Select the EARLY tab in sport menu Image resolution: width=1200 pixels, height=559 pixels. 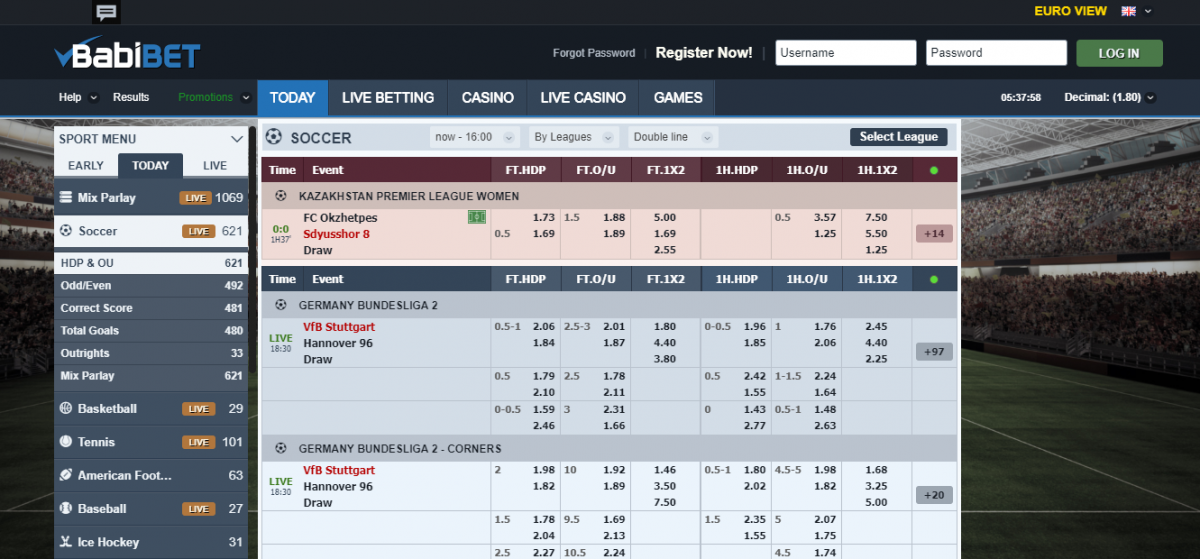tap(86, 166)
